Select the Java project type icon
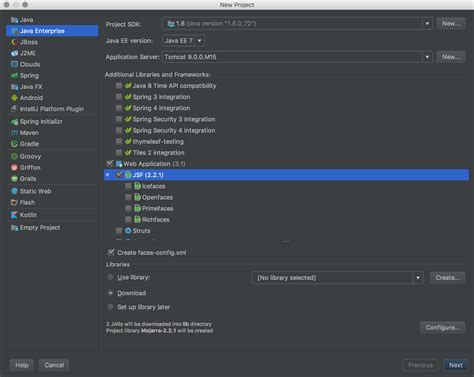The width and height of the screenshot is (474, 377). [x=14, y=20]
